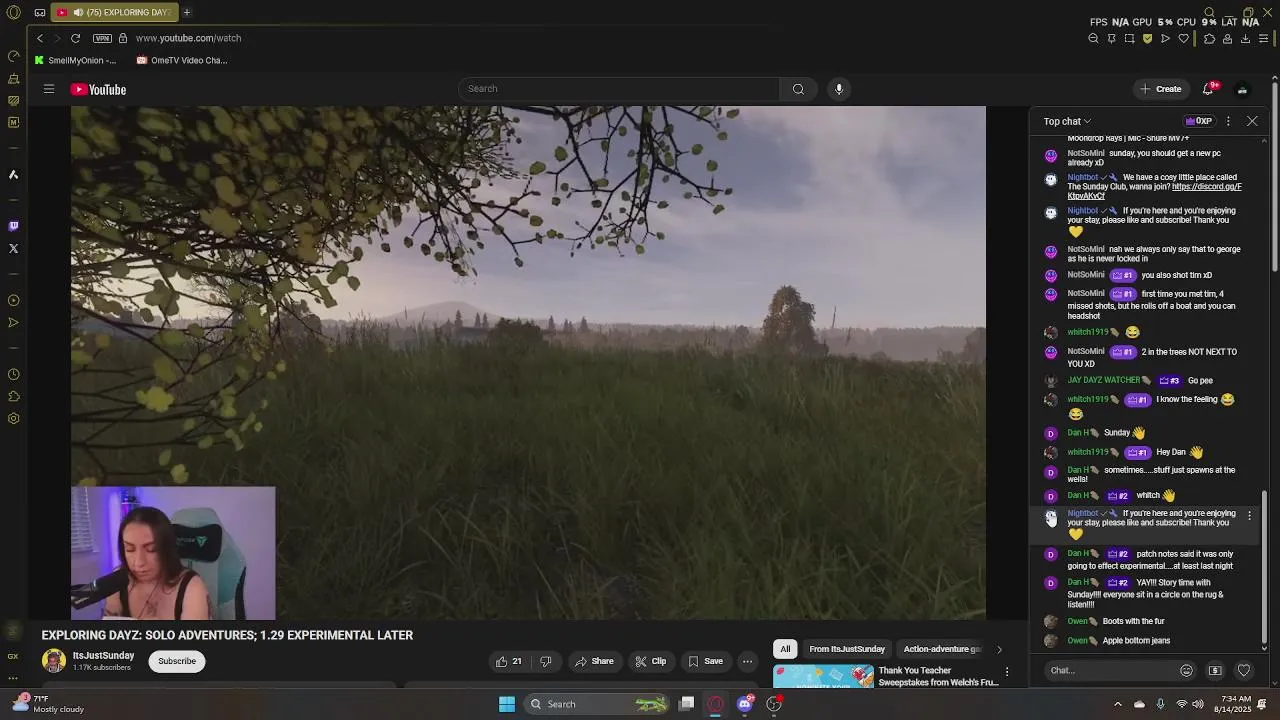Open the Create button on YouTube
This screenshot has height=720, width=1280.
click(1160, 89)
